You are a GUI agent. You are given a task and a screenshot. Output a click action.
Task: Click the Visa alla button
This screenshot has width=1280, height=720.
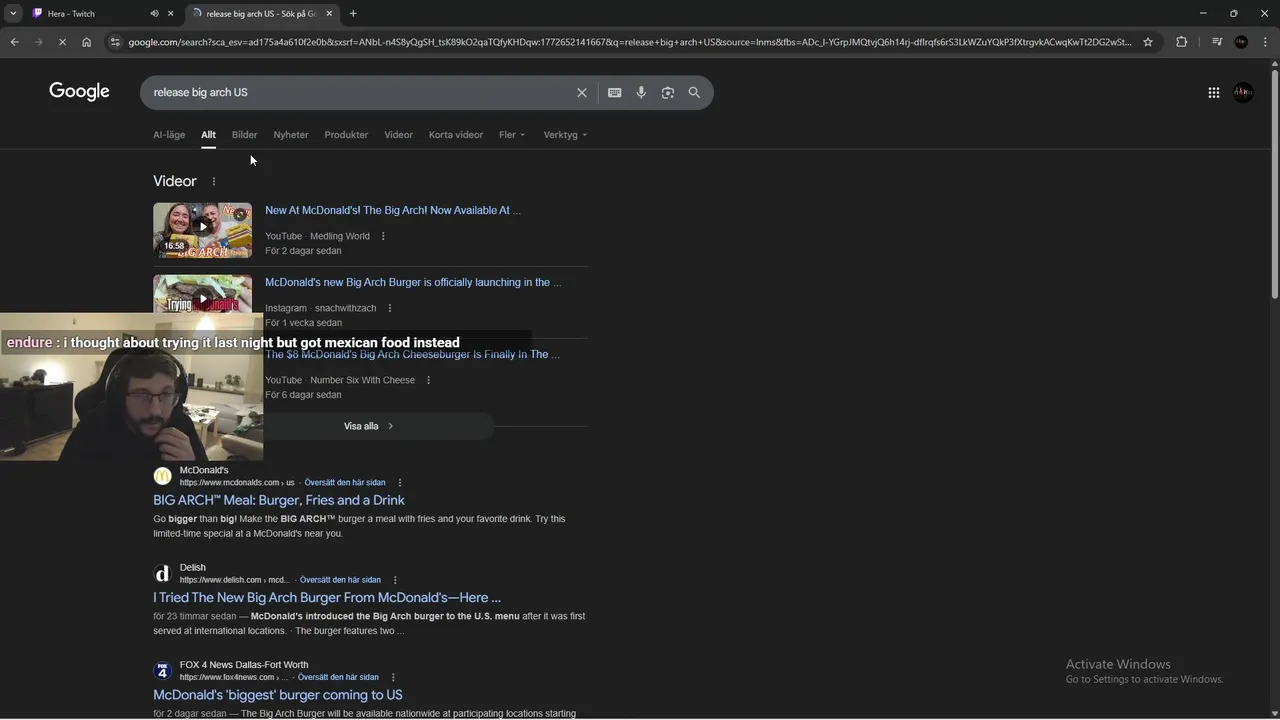pyautogui.click(x=370, y=426)
